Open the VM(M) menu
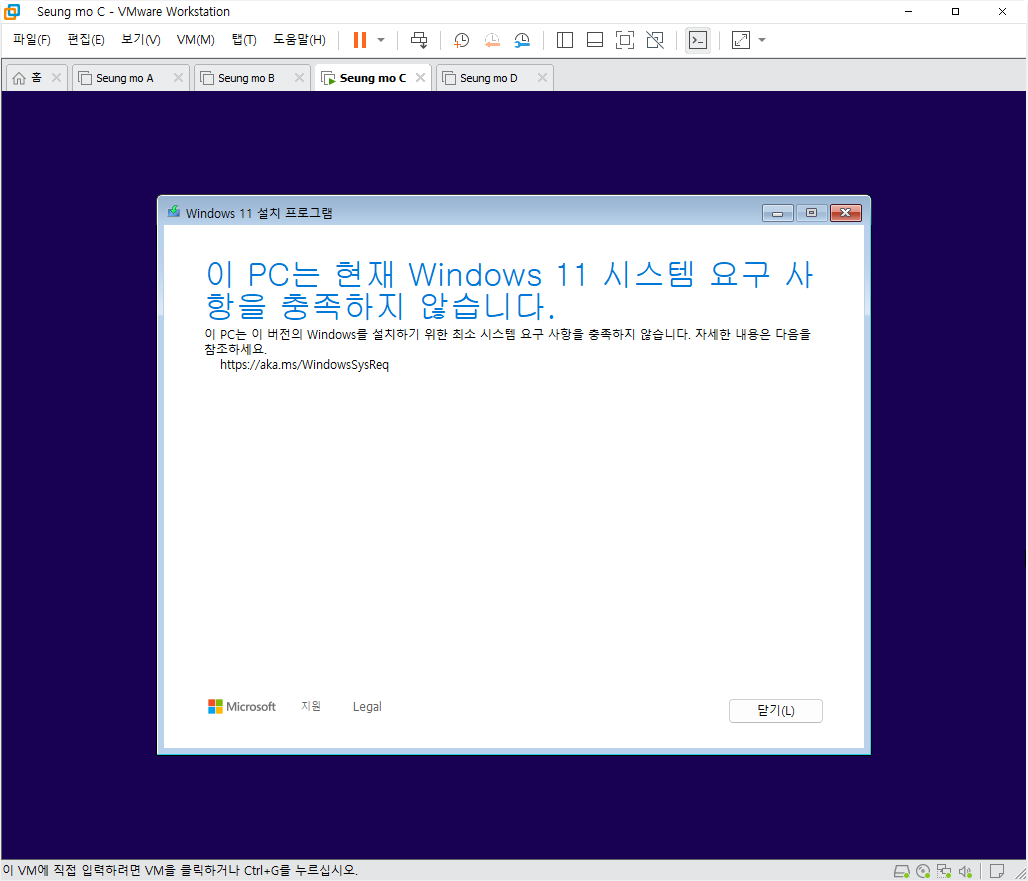The width and height of the screenshot is (1028, 881). click(x=195, y=40)
